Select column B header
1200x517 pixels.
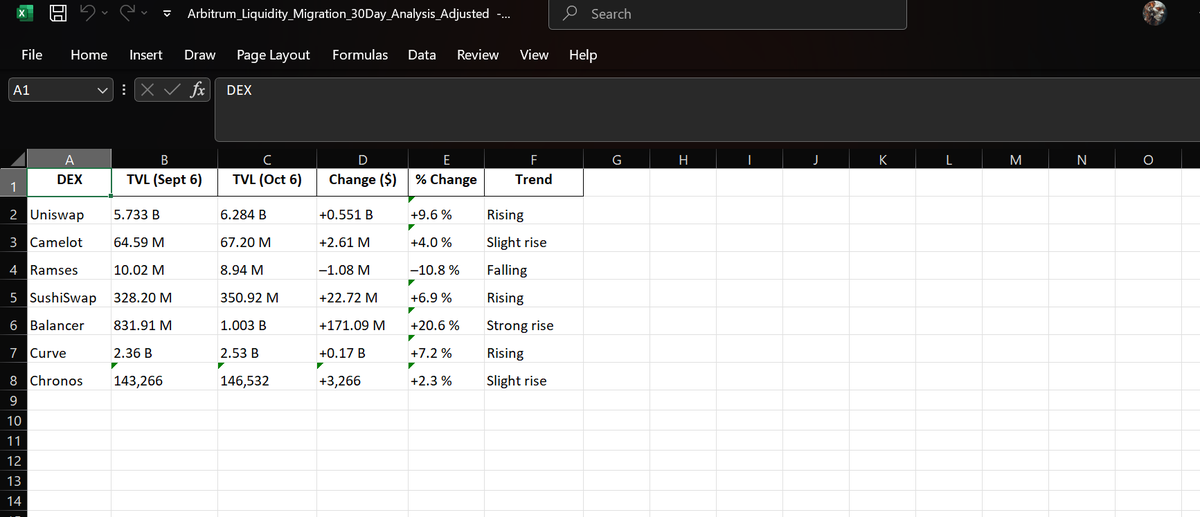164,159
